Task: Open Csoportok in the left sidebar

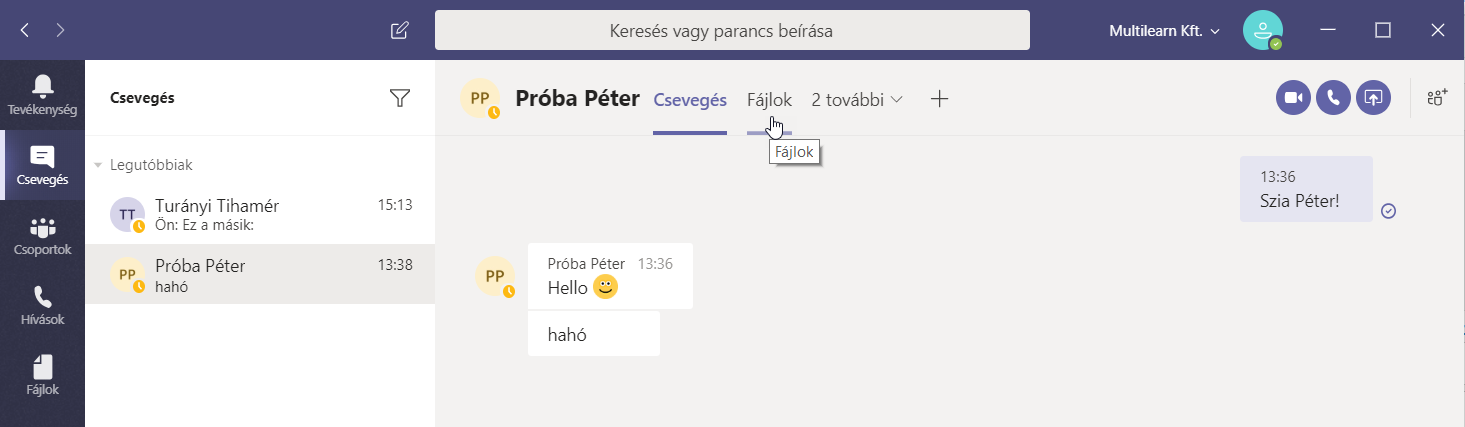Action: pyautogui.click(x=42, y=237)
